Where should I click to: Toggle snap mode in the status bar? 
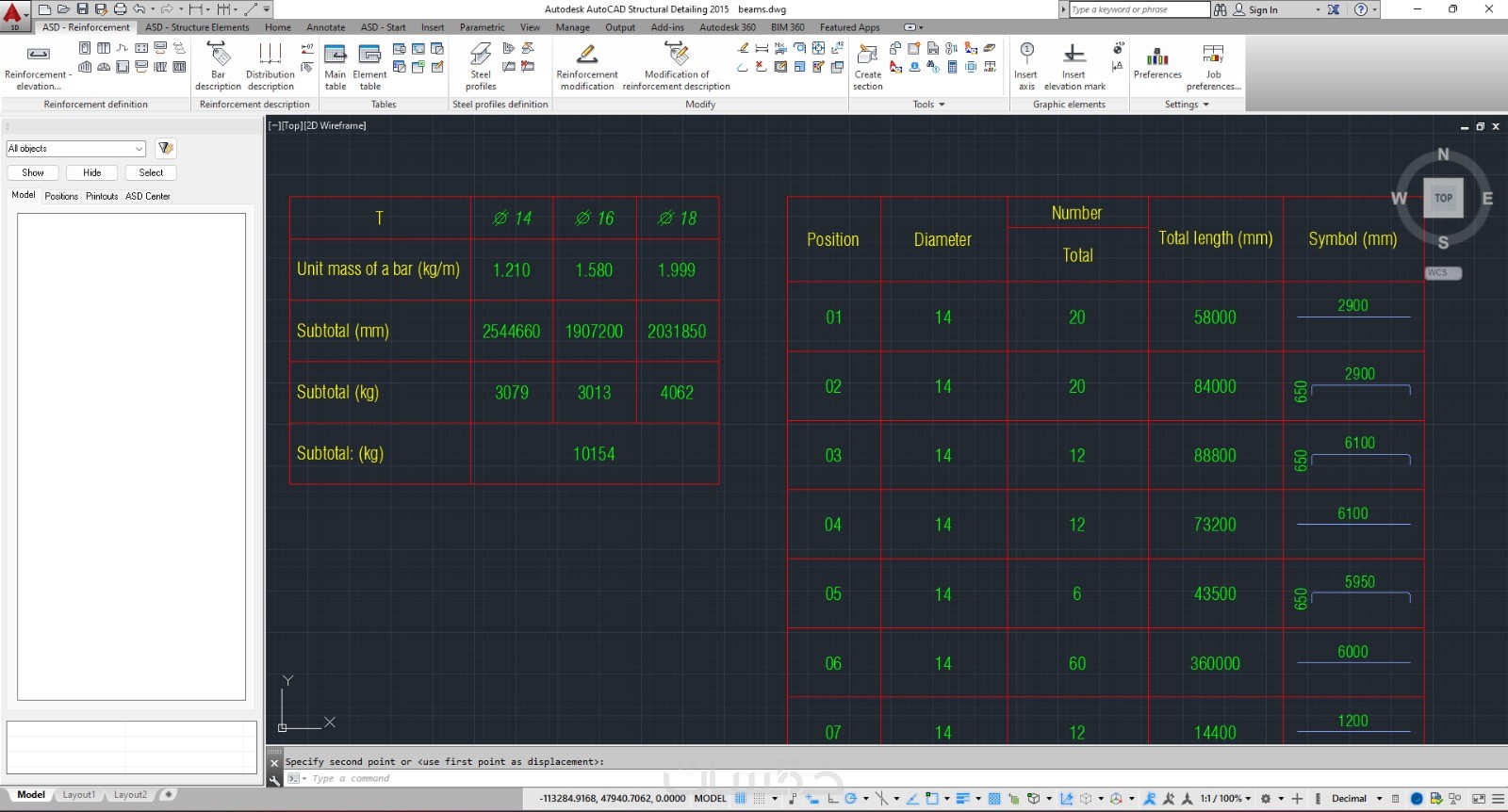759,799
